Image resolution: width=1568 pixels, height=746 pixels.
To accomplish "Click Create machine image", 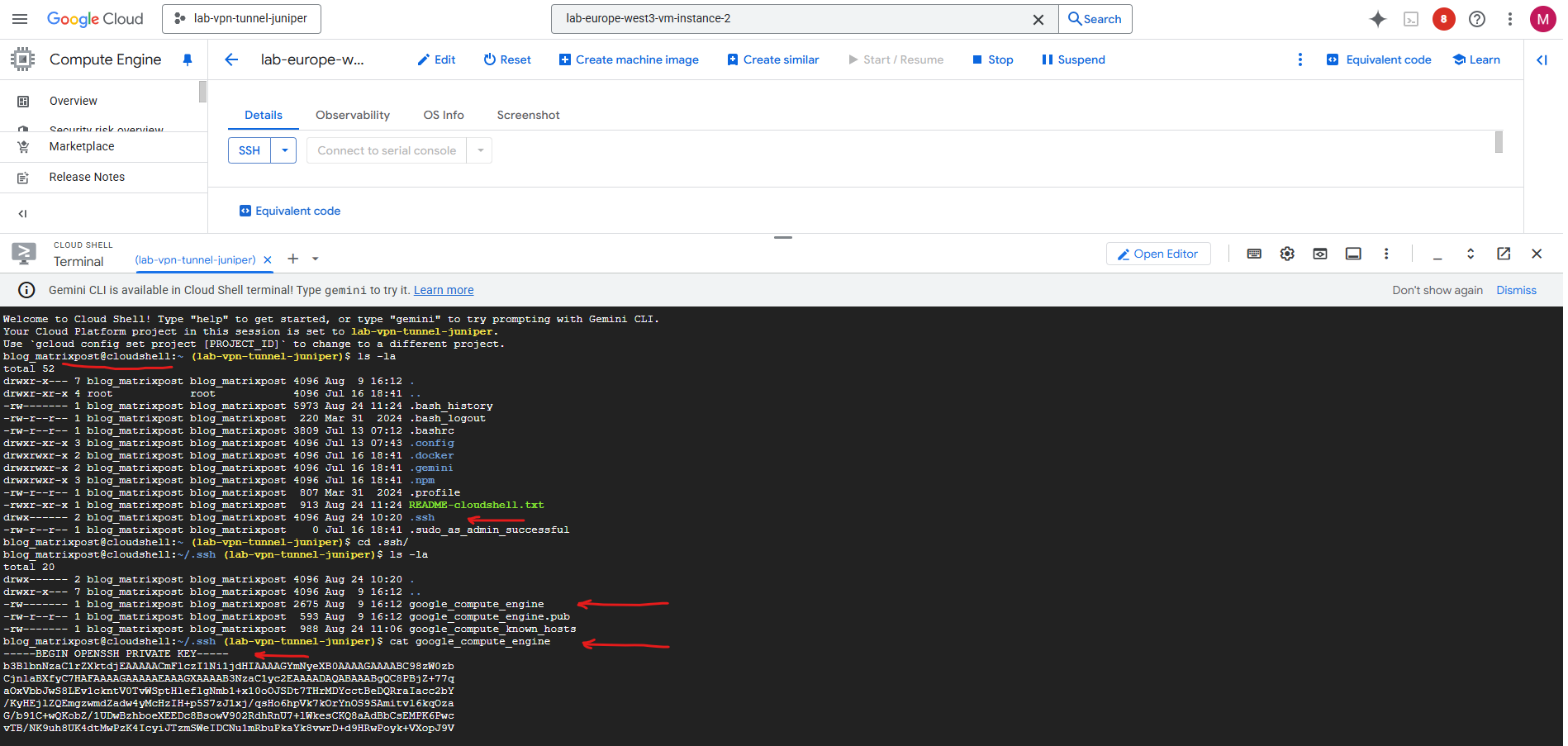I will tap(629, 59).
